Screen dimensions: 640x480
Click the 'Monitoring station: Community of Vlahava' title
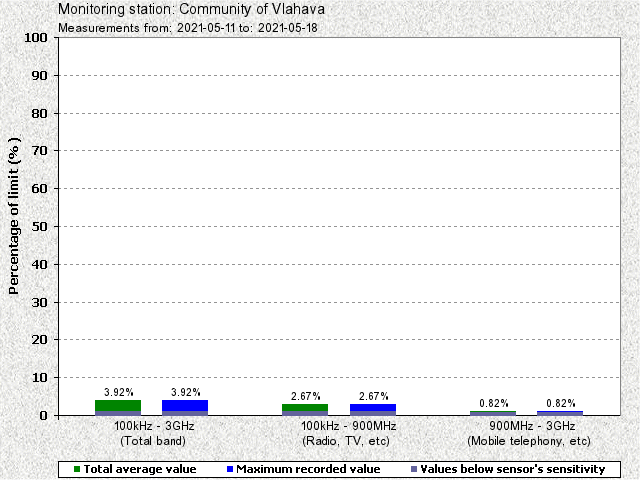coord(191,9)
